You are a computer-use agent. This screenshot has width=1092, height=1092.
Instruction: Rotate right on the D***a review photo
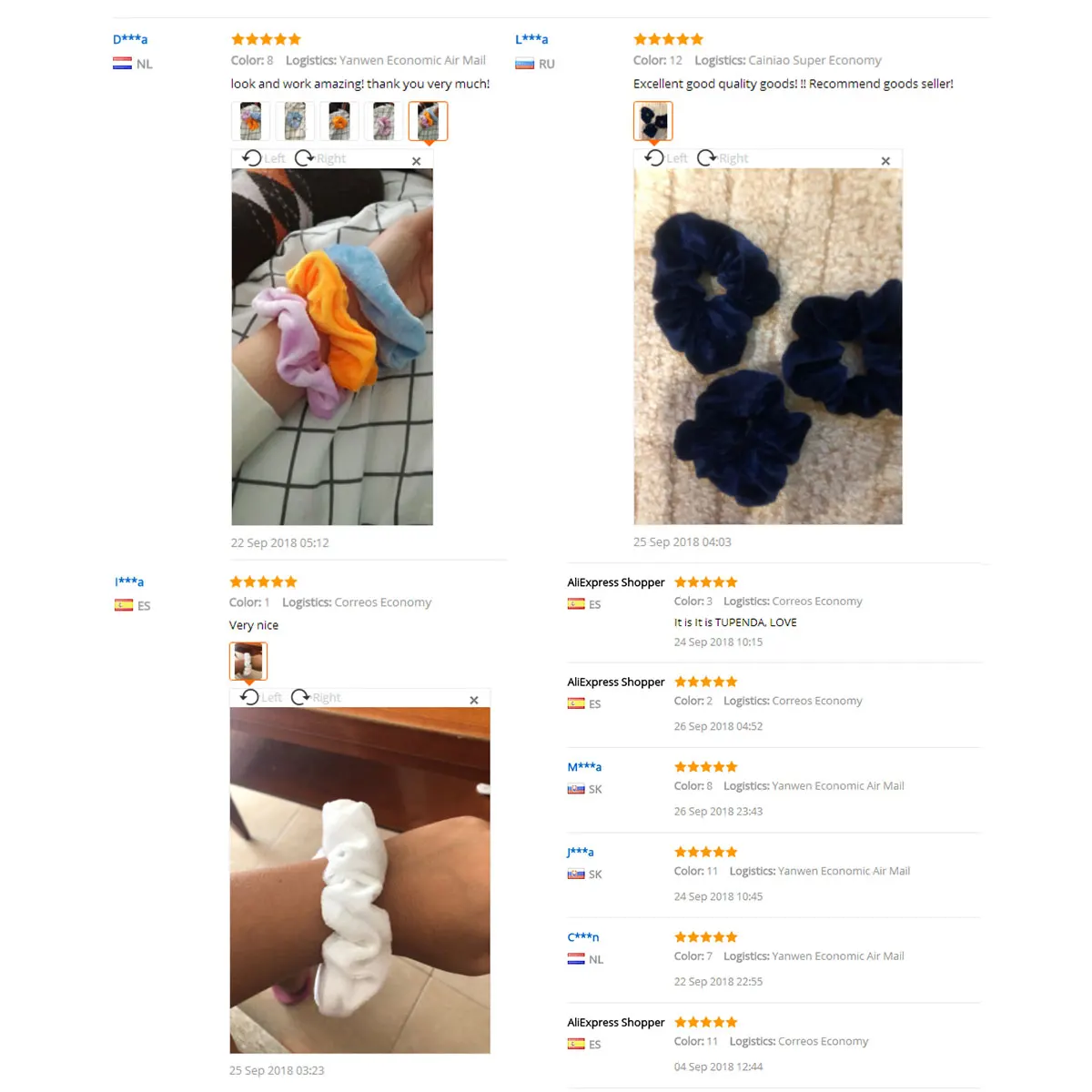pyautogui.click(x=320, y=158)
